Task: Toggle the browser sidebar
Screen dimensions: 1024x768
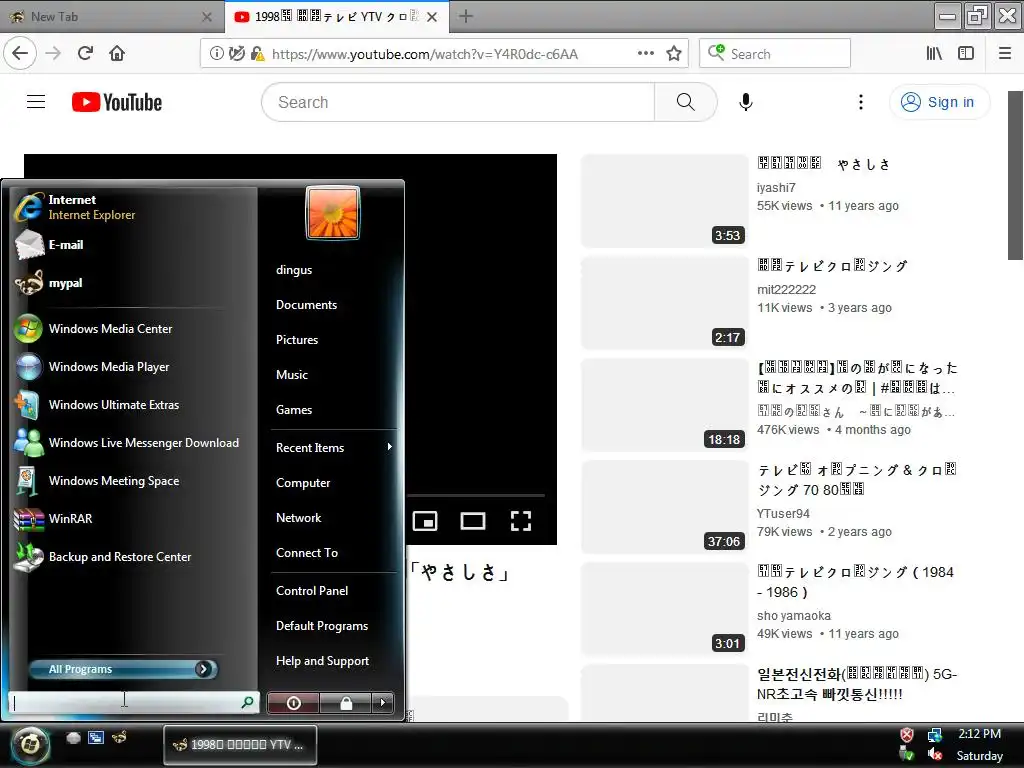Action: coord(966,54)
